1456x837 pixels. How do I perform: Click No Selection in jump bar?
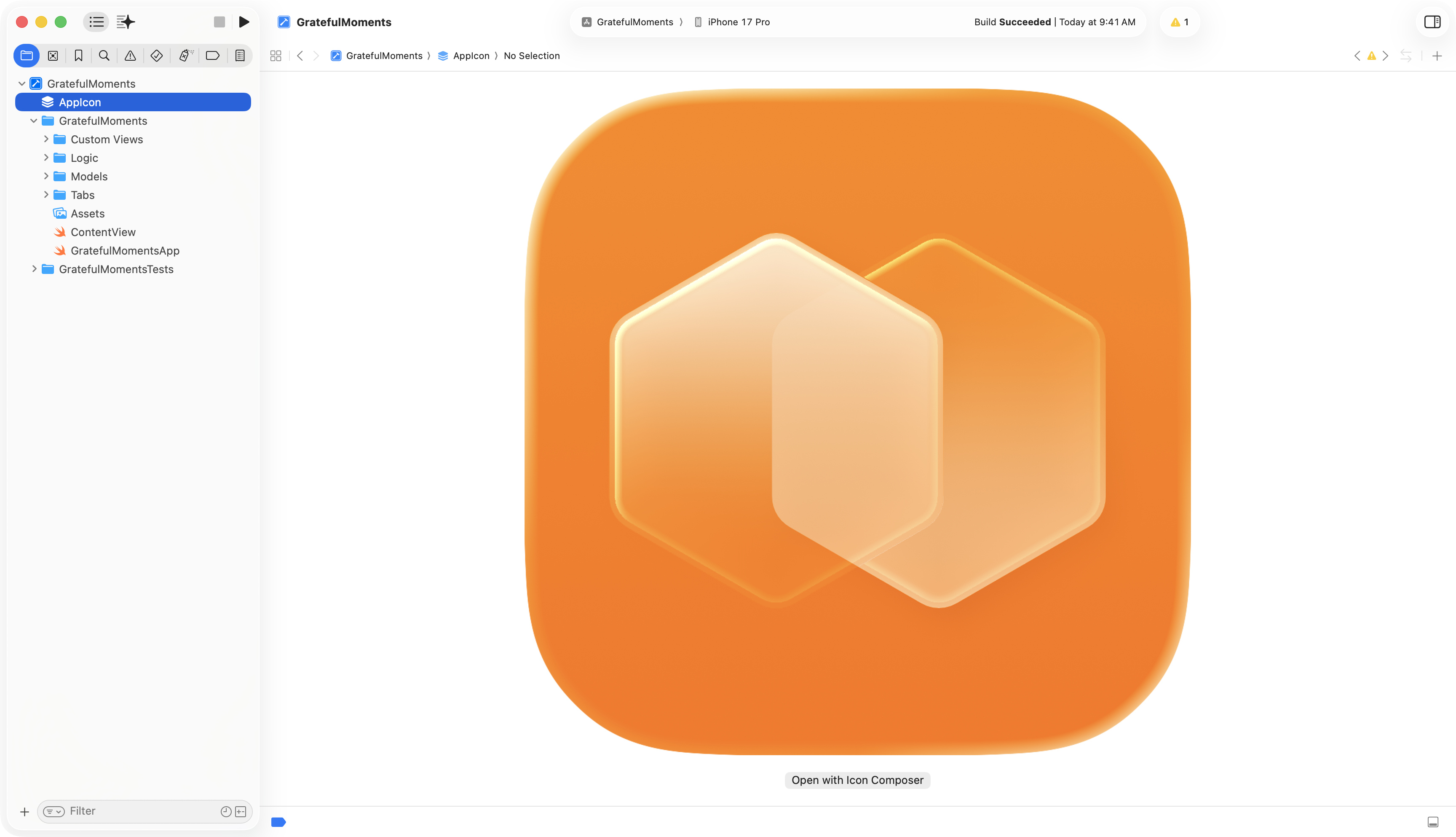point(532,56)
